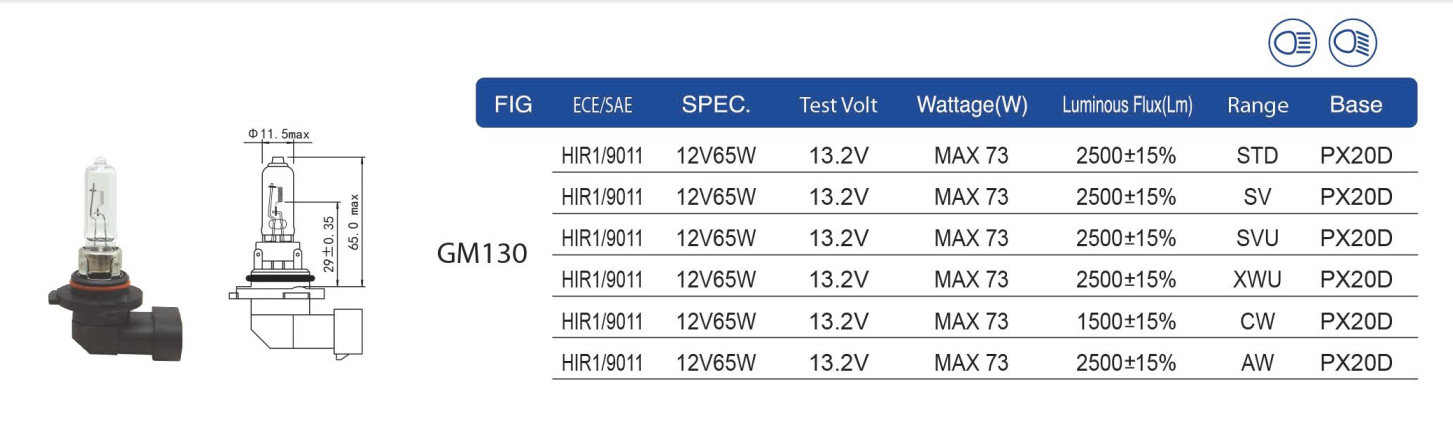The height and width of the screenshot is (421, 1453).
Task: Click the GM130 model label
Action: point(482,253)
